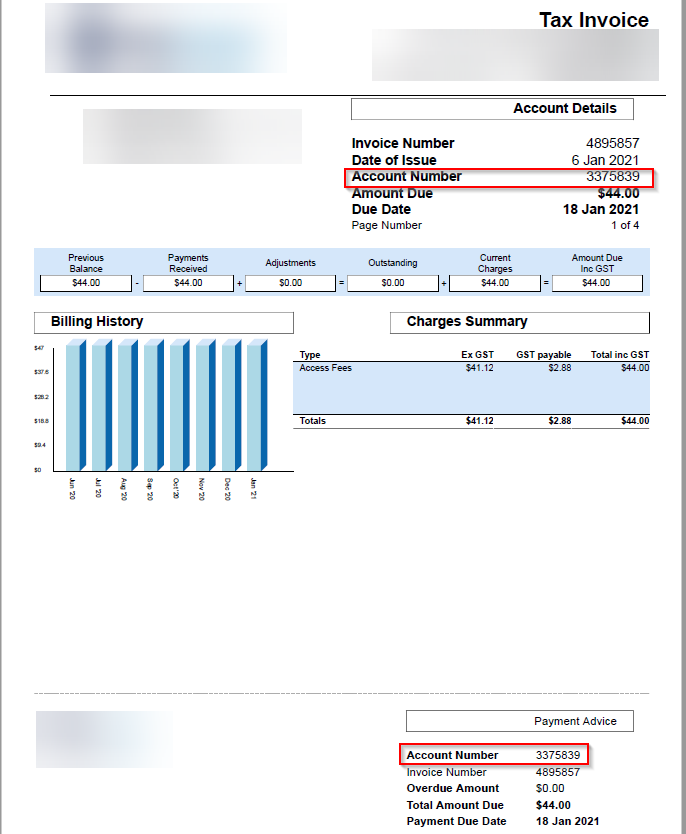Screen dimensions: 686x834
Task: Click highlighted Account Number in Account Details
Action: click(x=499, y=177)
